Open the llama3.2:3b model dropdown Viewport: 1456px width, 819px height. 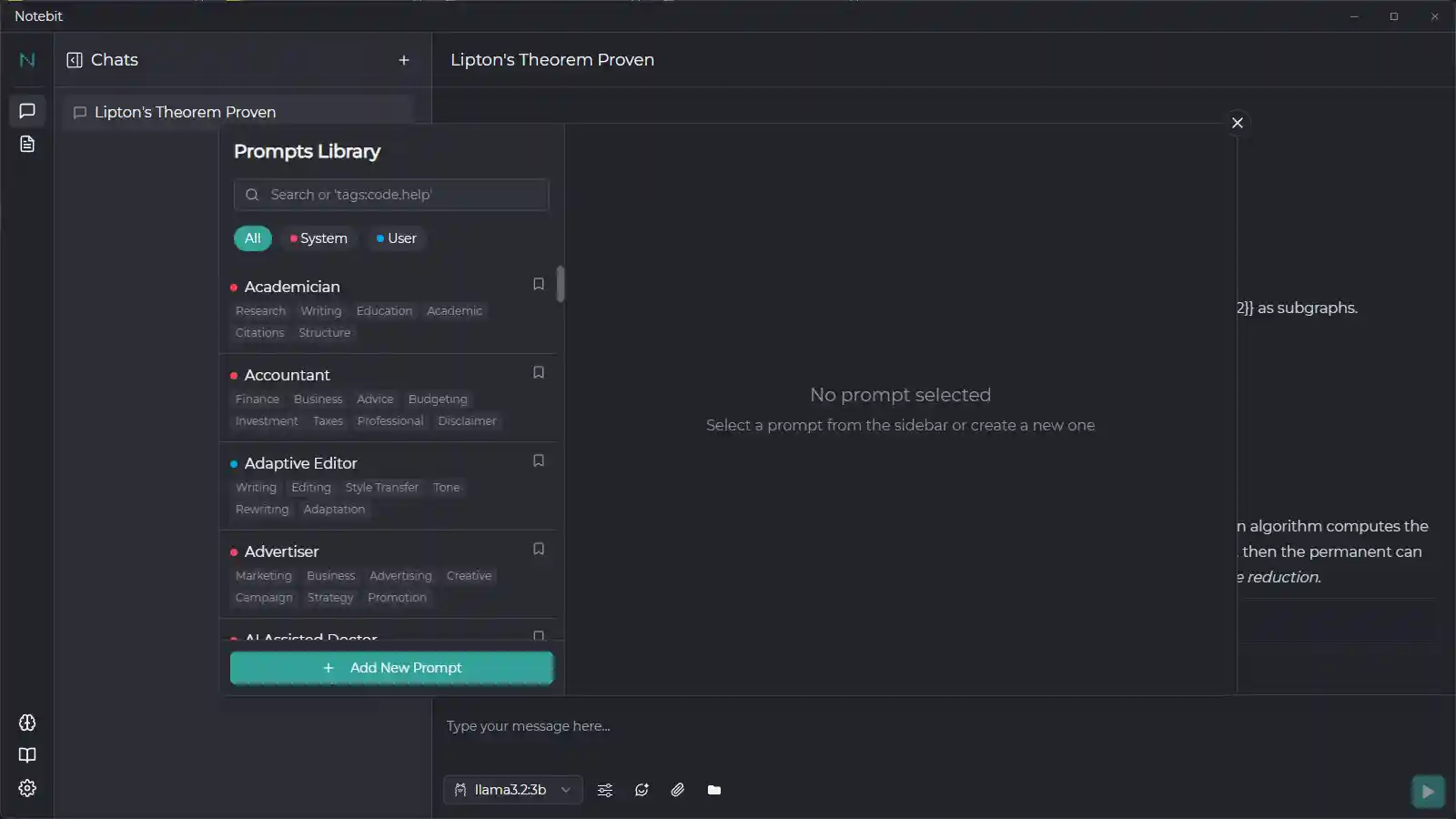[x=512, y=790]
